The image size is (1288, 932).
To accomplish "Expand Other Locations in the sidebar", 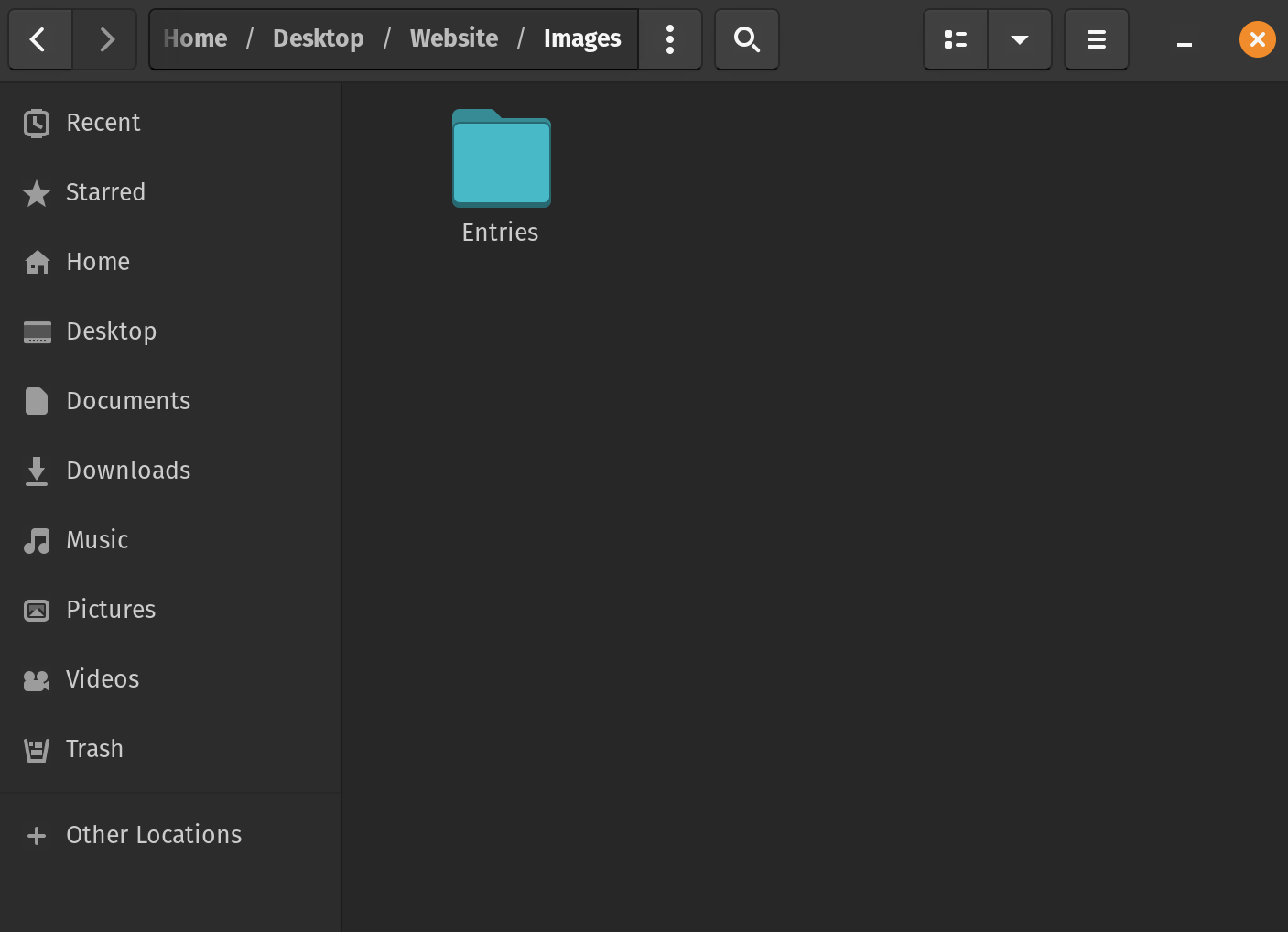I will [154, 835].
